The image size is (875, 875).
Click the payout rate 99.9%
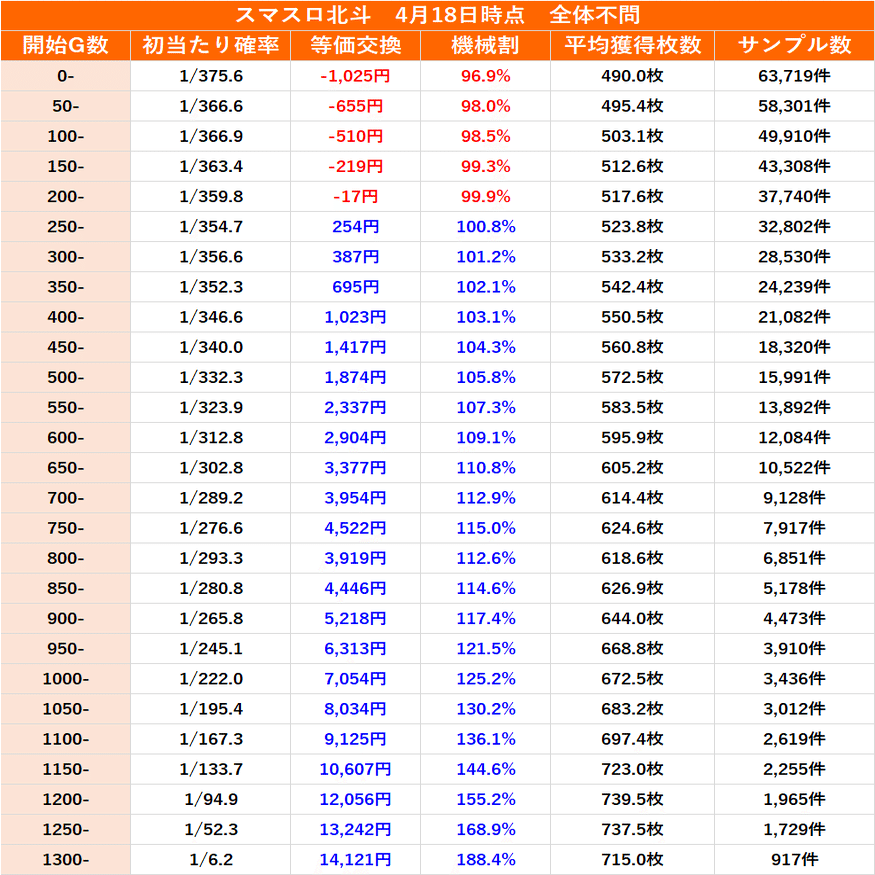[485, 196]
